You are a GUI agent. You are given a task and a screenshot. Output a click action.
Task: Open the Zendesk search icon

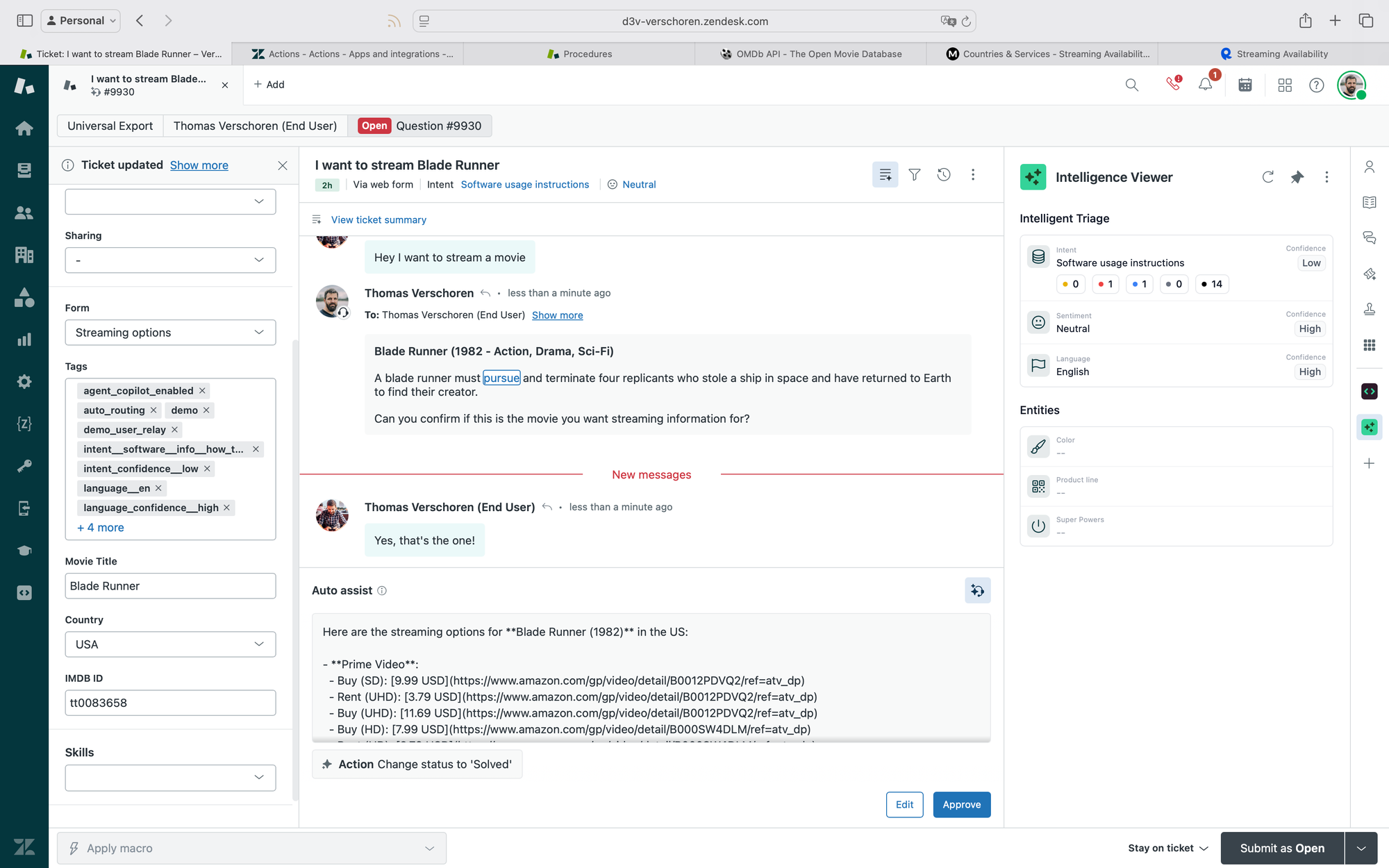[1131, 85]
